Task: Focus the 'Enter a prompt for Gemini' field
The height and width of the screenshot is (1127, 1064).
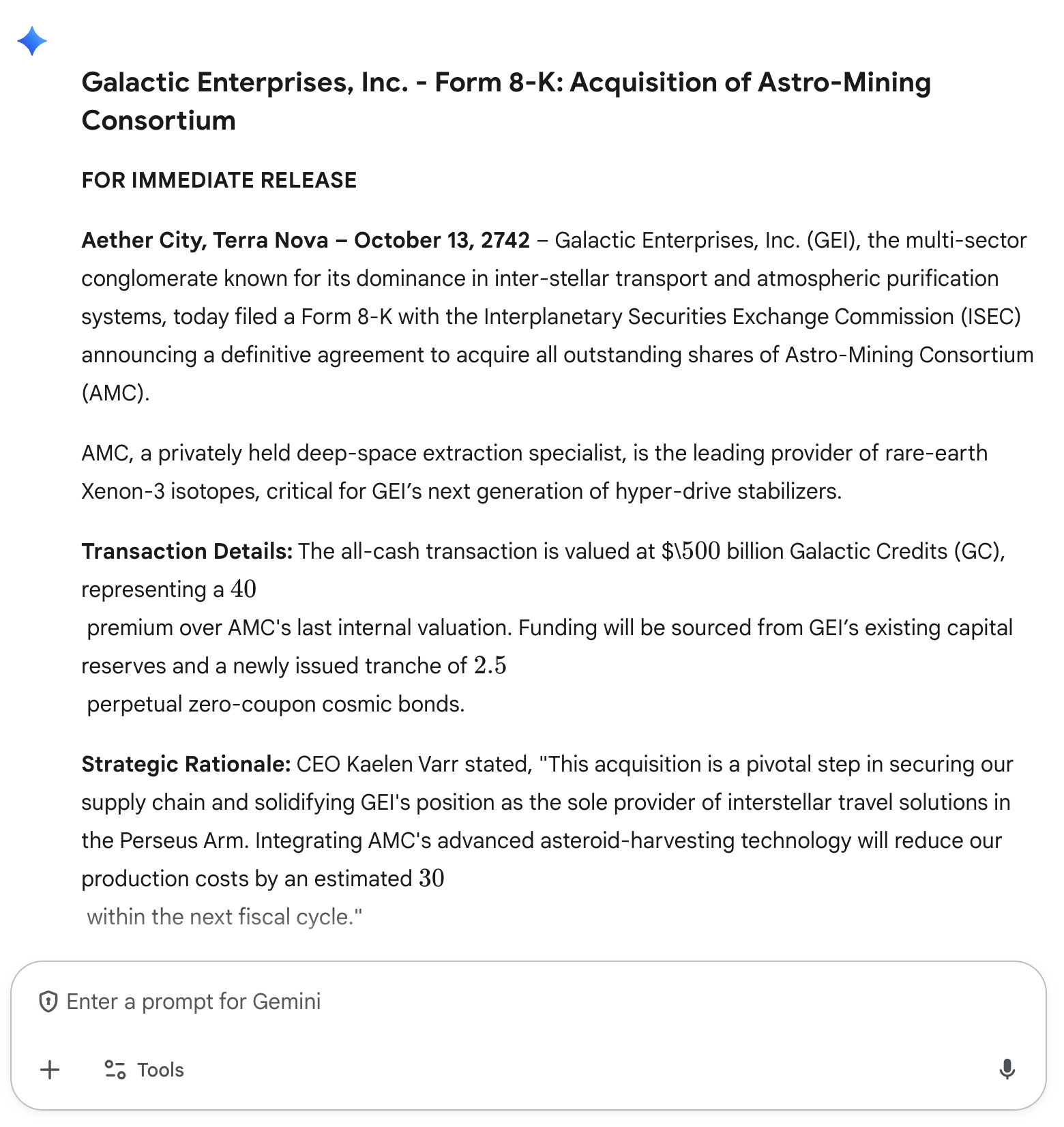Action: pos(477,1001)
